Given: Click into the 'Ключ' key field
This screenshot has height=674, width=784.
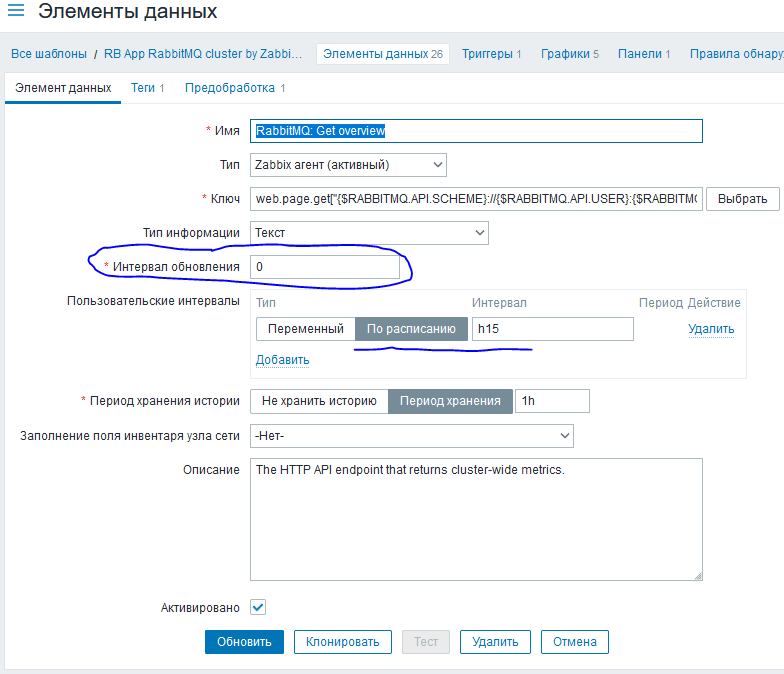Looking at the screenshot, I should (476, 199).
